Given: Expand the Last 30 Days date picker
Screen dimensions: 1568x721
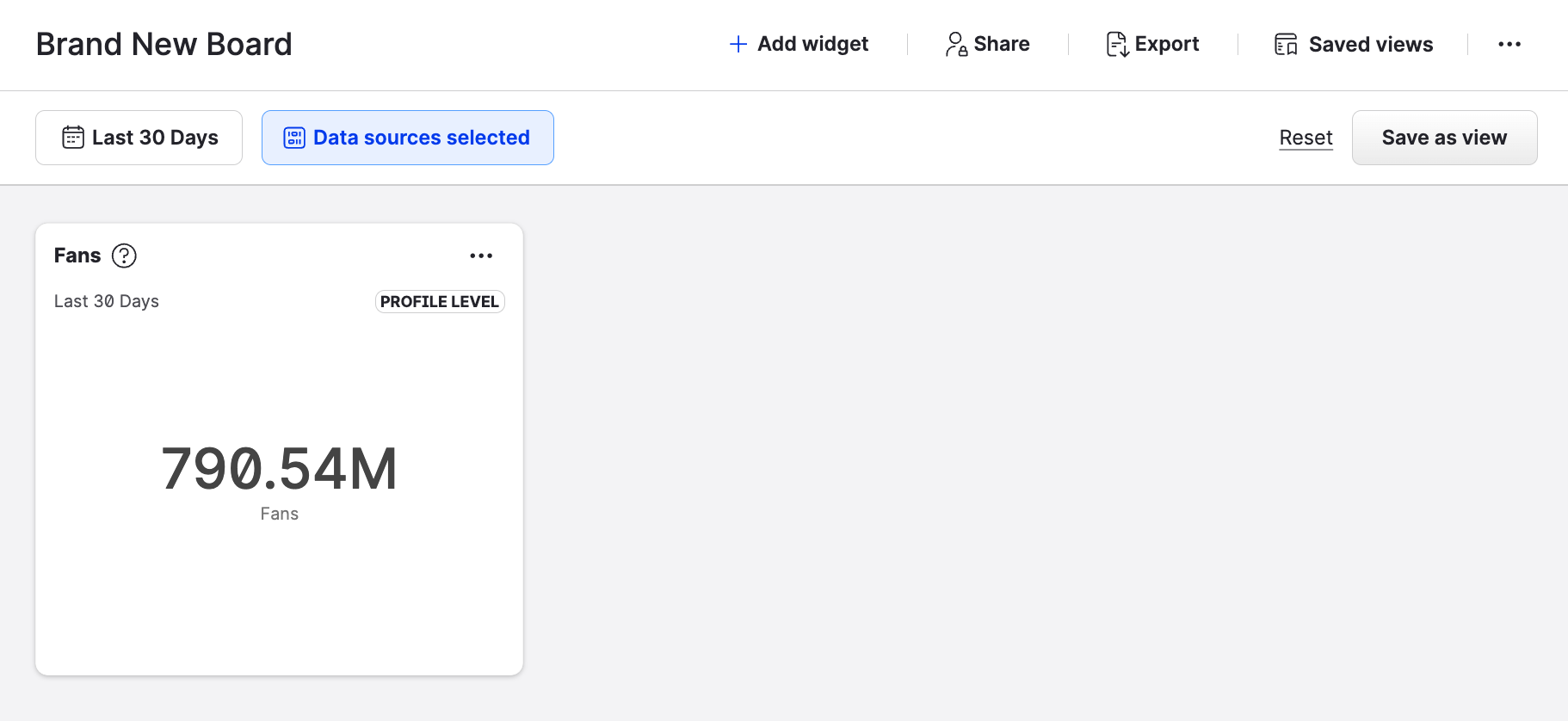Looking at the screenshot, I should click(139, 138).
